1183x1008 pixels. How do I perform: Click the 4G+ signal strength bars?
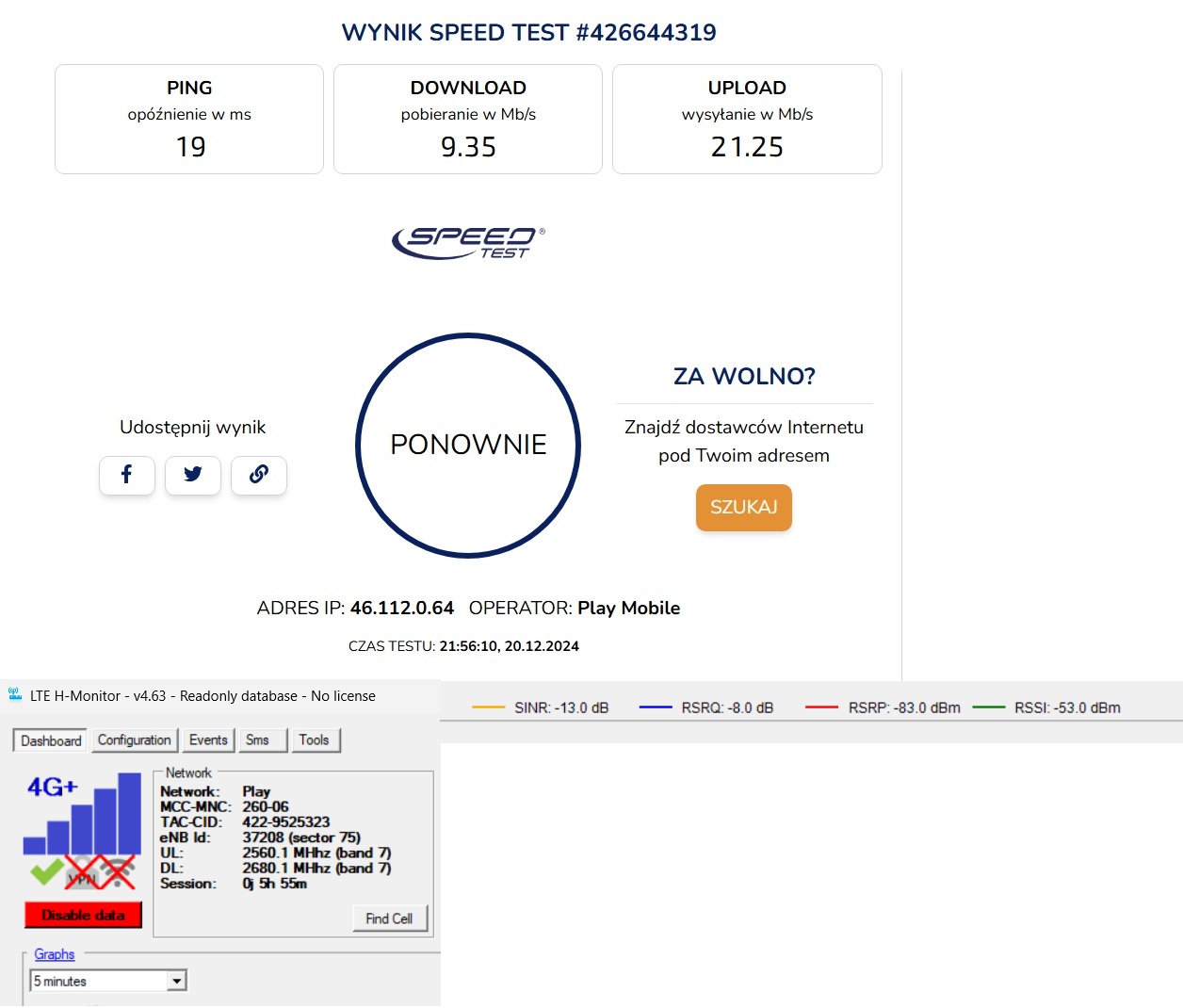click(83, 813)
